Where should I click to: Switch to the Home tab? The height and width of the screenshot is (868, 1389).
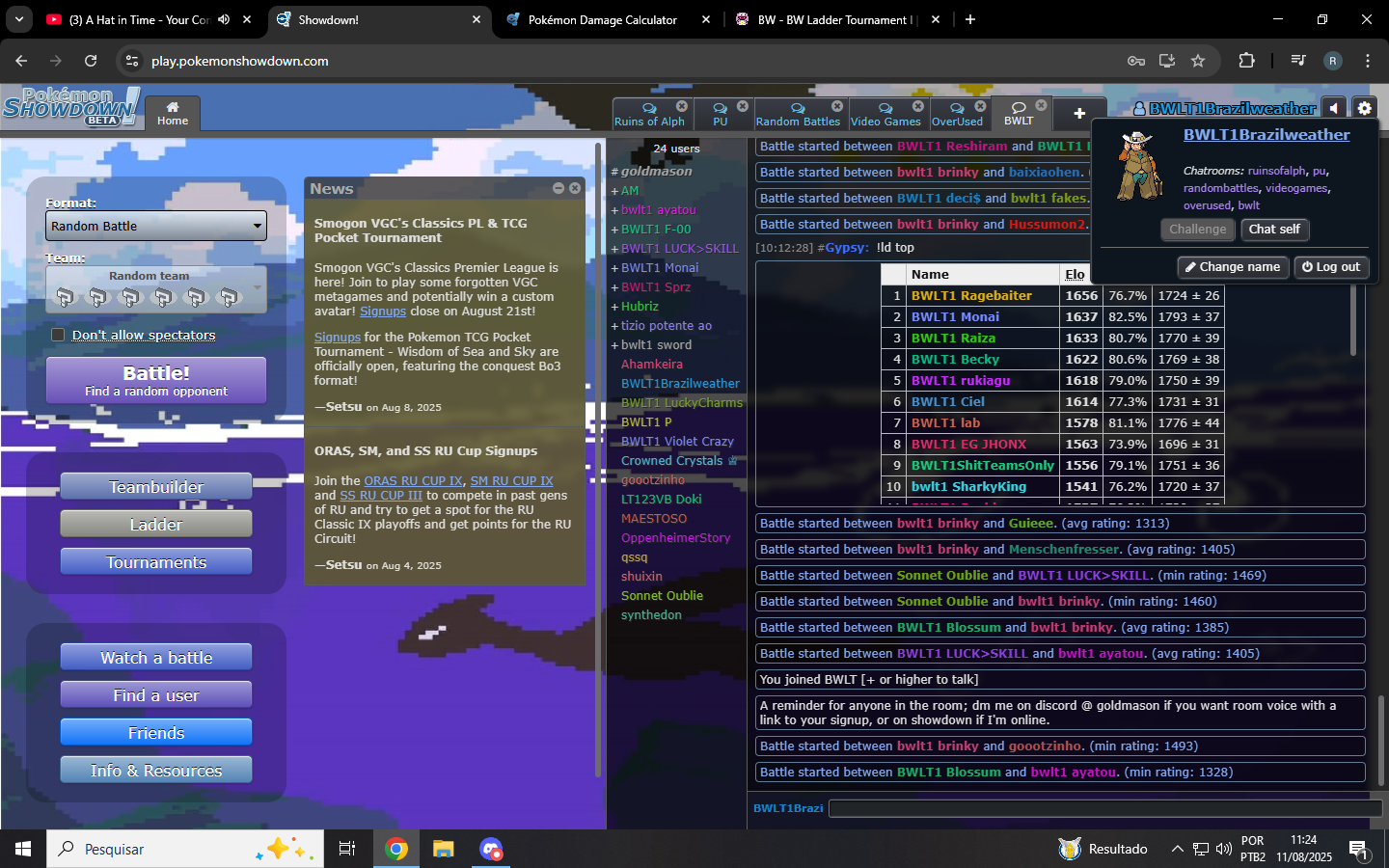pos(173,113)
